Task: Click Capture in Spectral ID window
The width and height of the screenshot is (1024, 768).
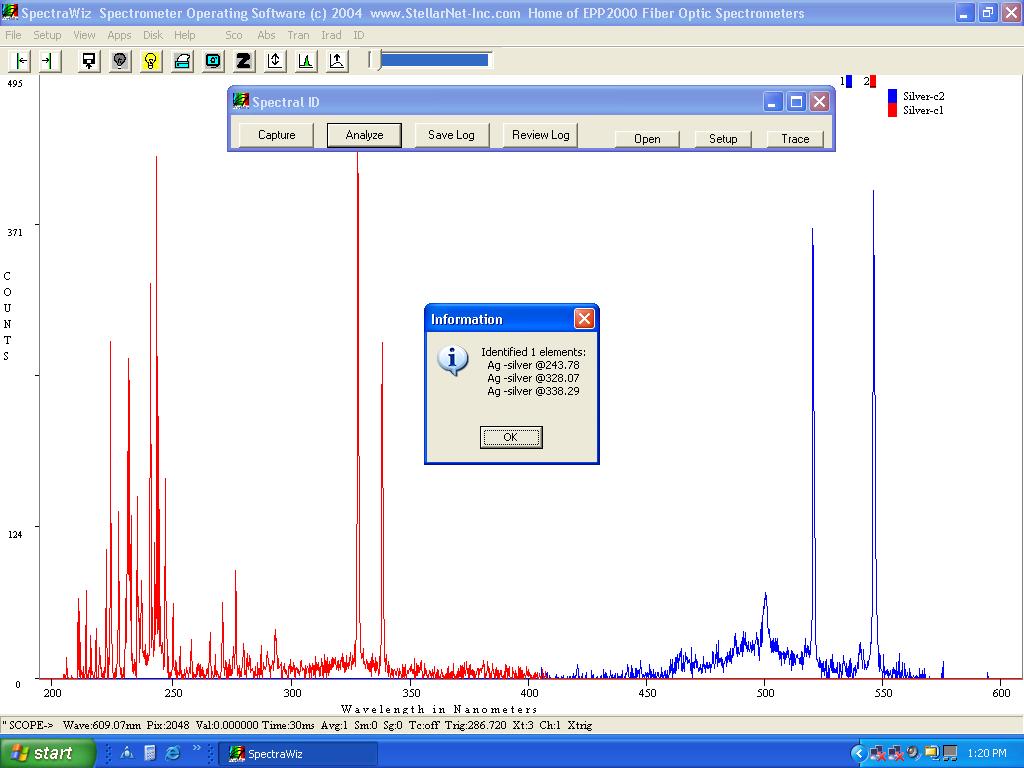Action: (x=276, y=135)
